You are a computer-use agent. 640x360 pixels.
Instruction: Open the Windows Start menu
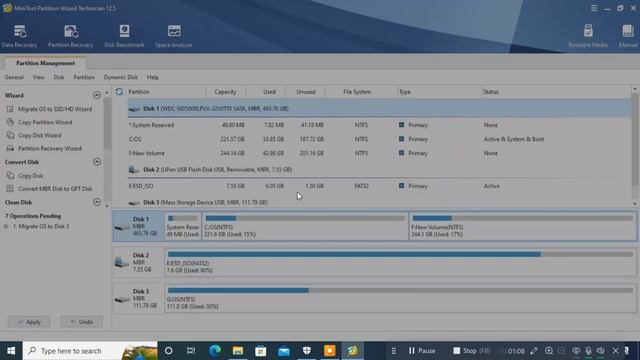pyautogui.click(x=11, y=351)
